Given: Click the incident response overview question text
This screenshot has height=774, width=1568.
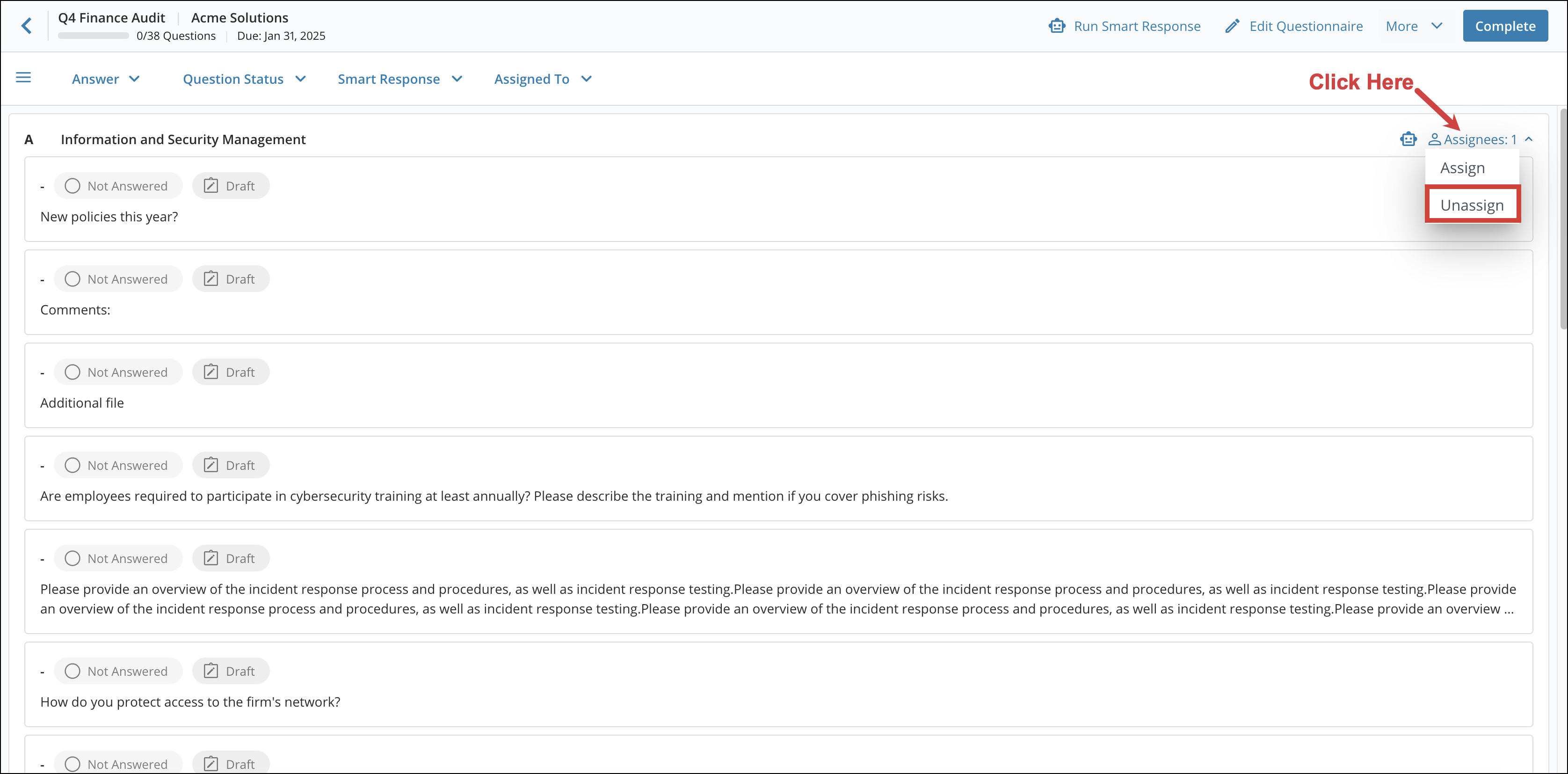Looking at the screenshot, I should 778,599.
